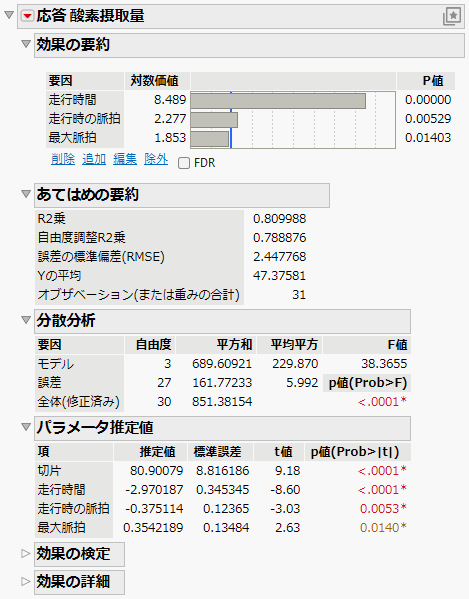
Task: Expand the 効果の検定 section
Action: [x=26, y=553]
